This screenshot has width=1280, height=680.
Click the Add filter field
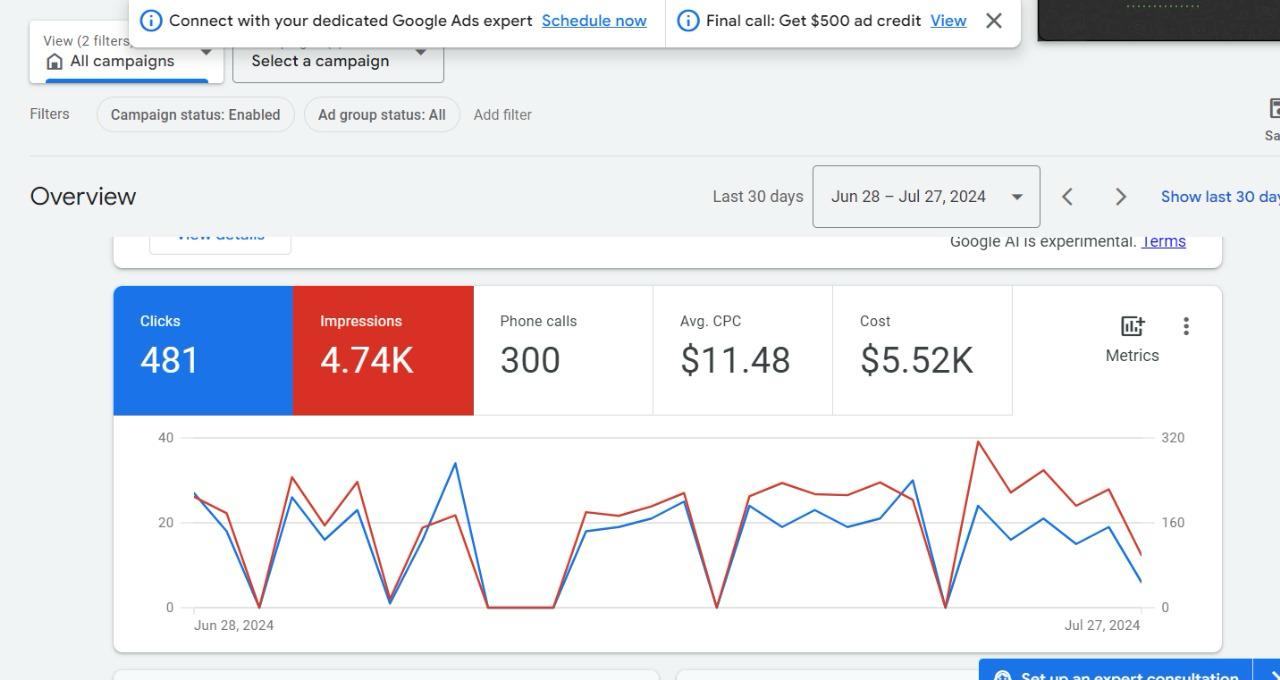pyautogui.click(x=503, y=115)
